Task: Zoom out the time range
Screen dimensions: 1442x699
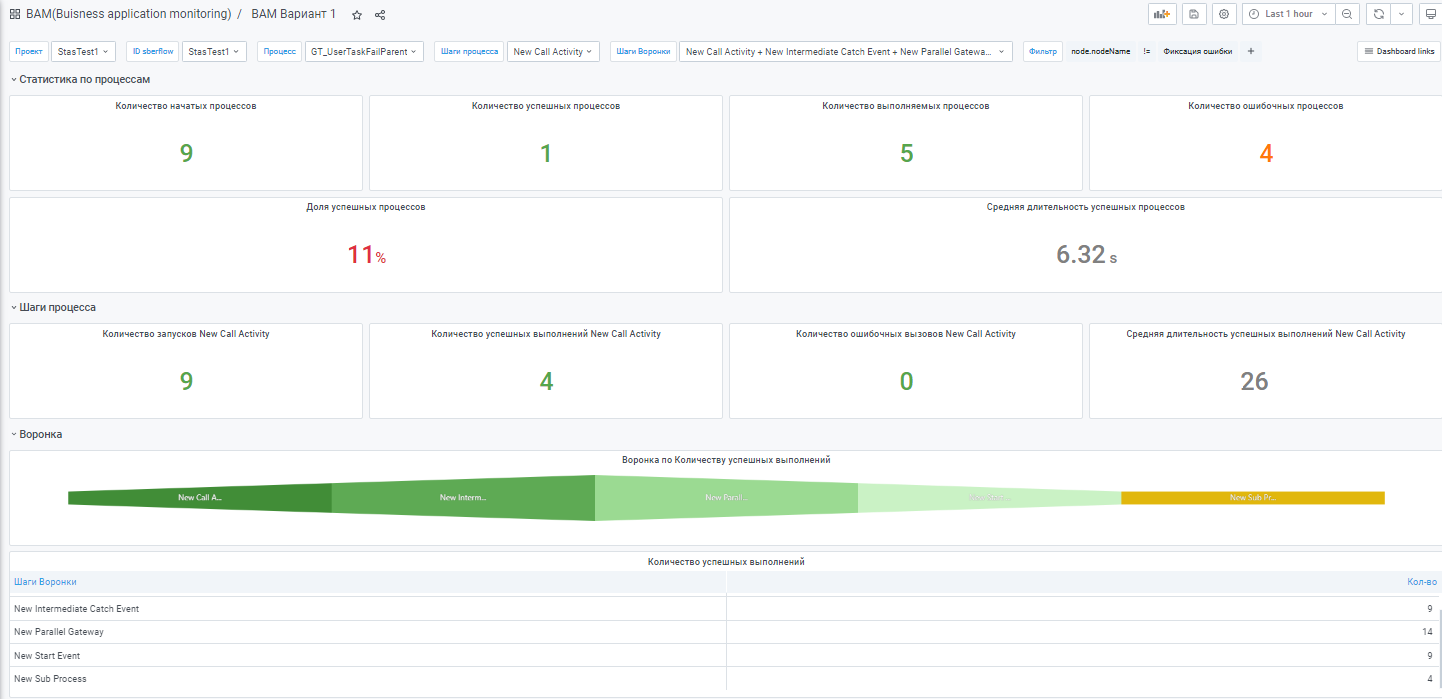Action: (x=1347, y=14)
